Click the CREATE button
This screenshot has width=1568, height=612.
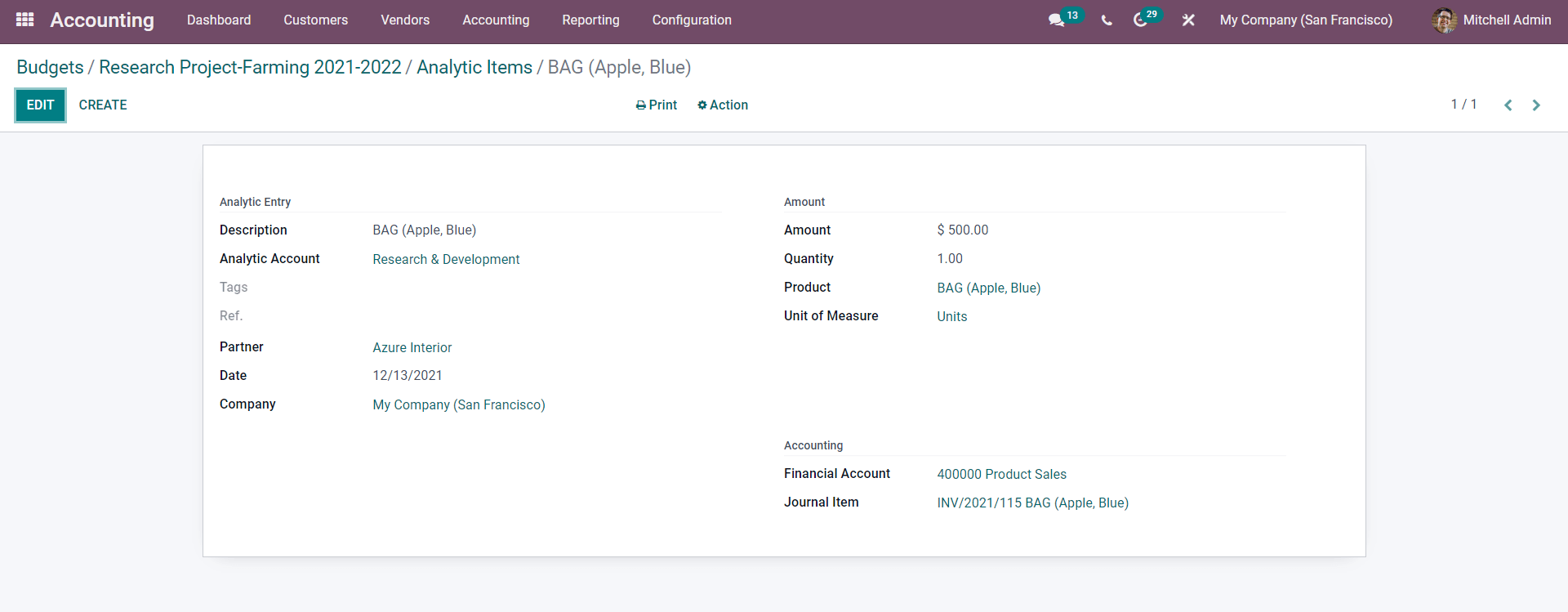[103, 105]
